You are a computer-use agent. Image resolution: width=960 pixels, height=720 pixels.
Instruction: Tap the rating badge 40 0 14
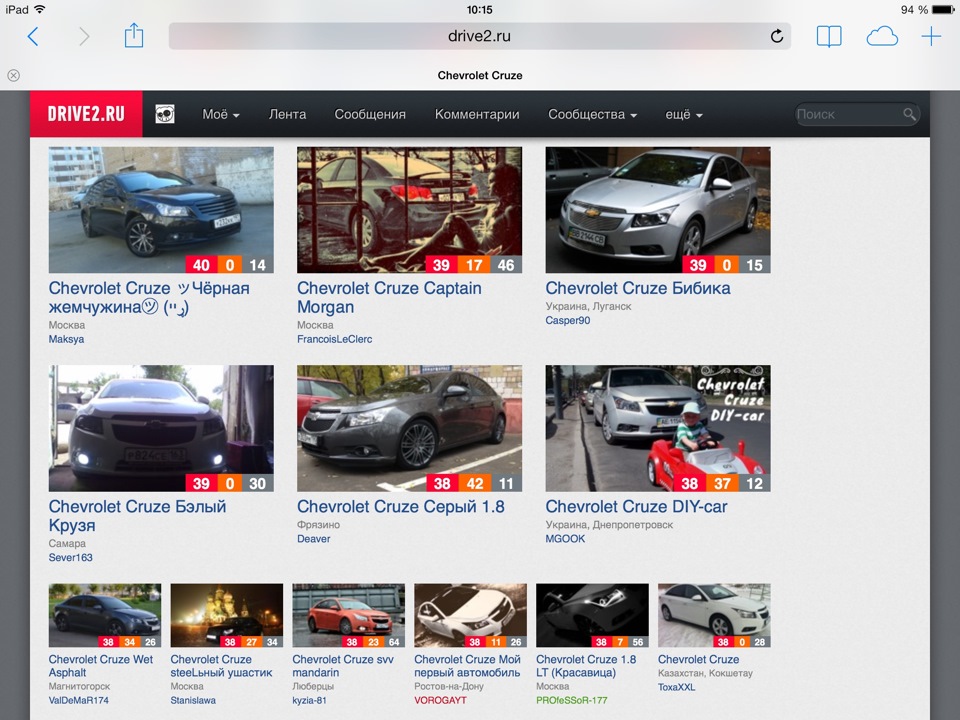coord(230,264)
